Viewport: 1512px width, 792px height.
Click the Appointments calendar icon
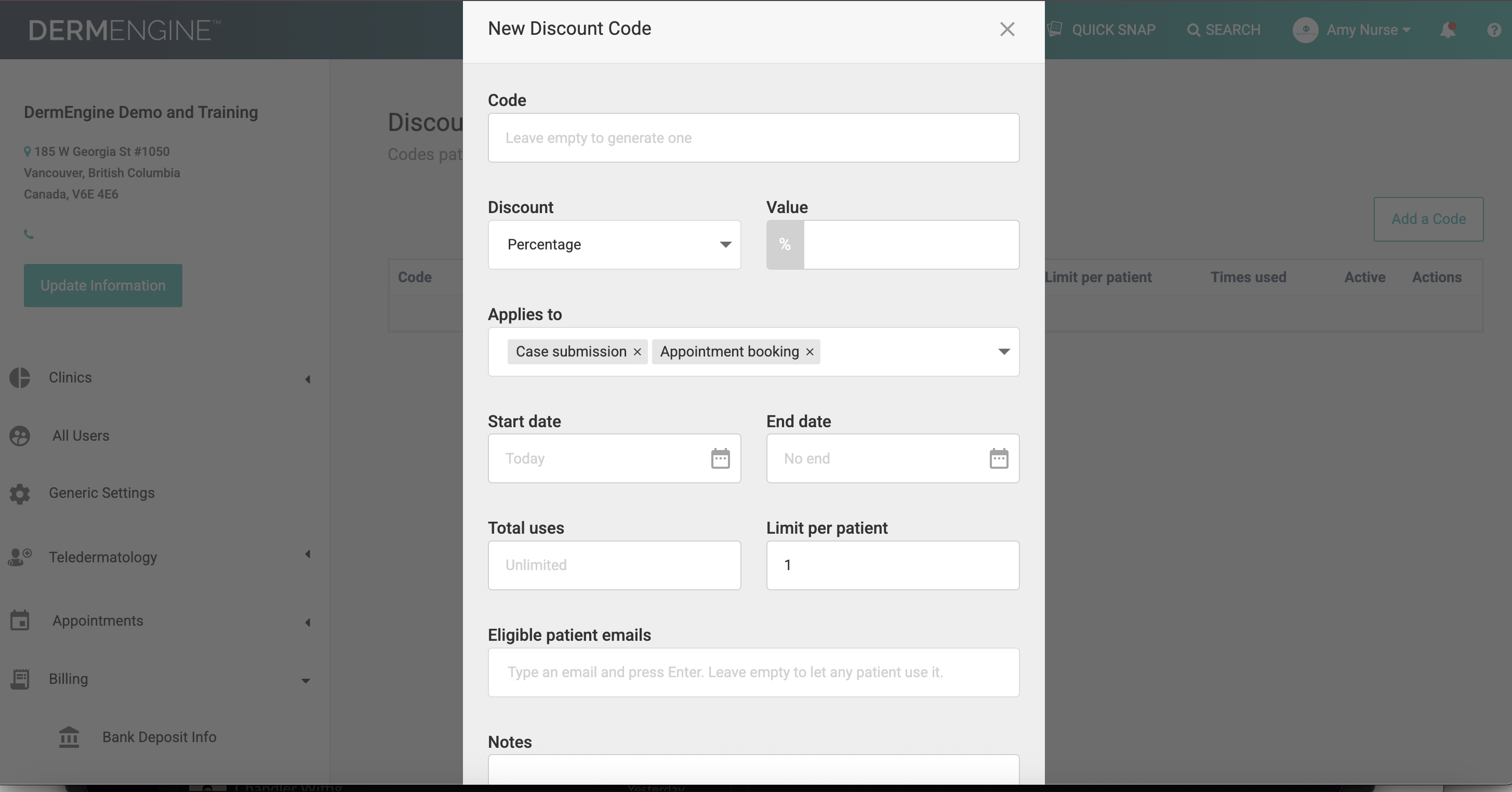[x=20, y=621]
